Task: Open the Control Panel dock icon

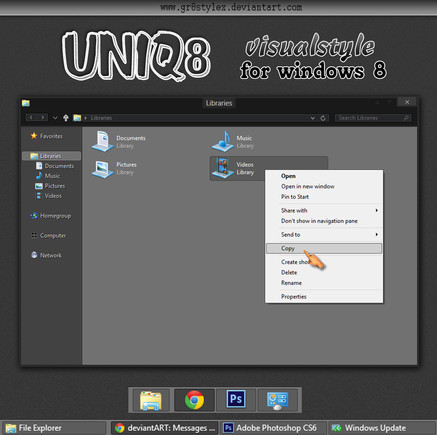Action: click(277, 400)
